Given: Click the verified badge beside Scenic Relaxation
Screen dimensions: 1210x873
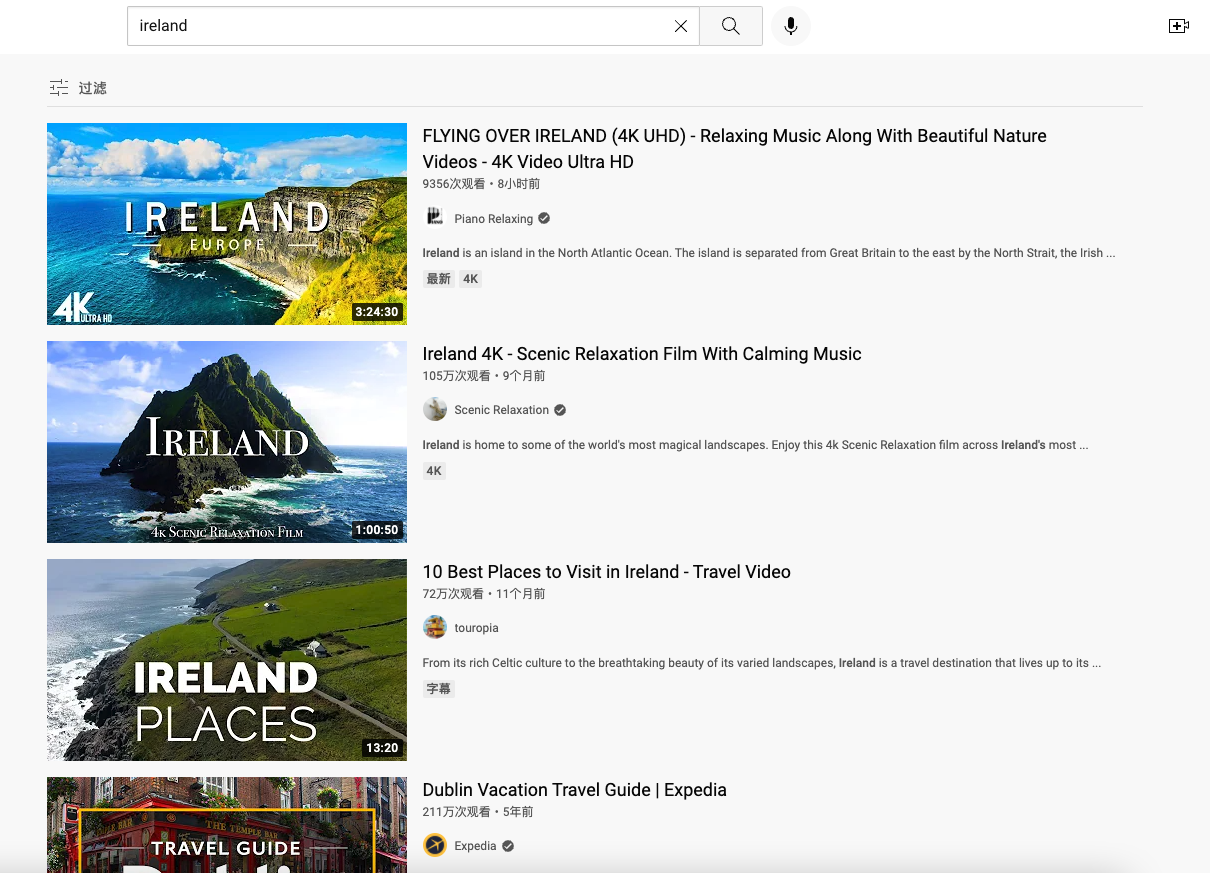Looking at the screenshot, I should [560, 410].
